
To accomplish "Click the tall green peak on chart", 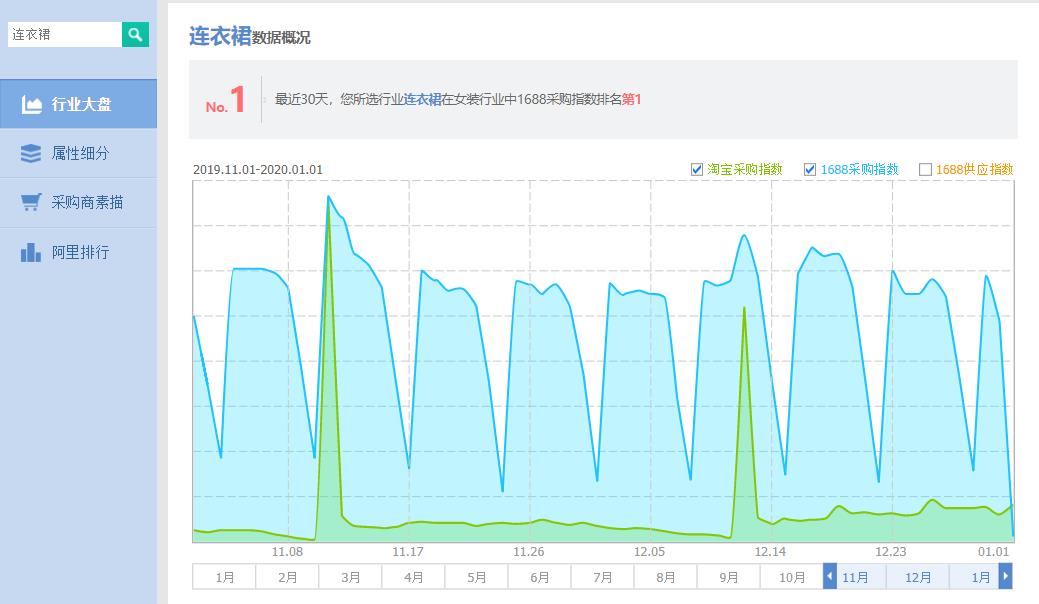I will (328, 200).
